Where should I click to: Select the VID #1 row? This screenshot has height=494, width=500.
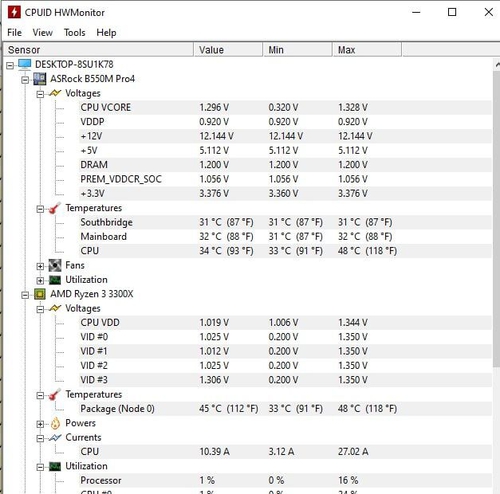(x=285, y=351)
